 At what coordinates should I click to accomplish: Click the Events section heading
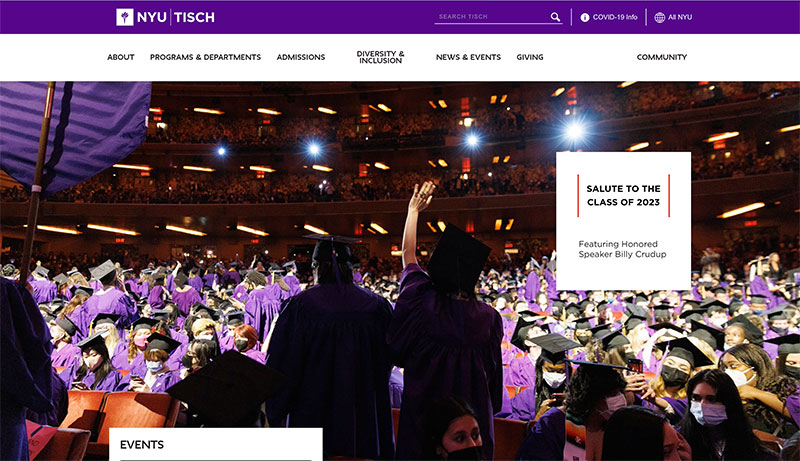point(142,445)
